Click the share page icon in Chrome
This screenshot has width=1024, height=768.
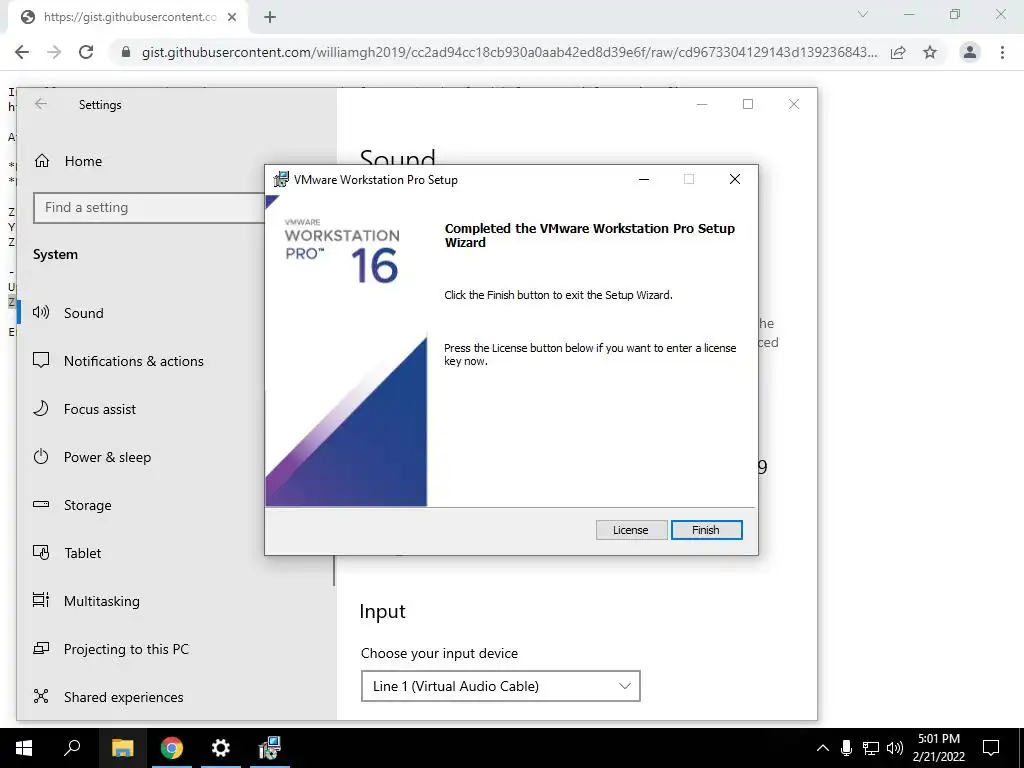898,52
